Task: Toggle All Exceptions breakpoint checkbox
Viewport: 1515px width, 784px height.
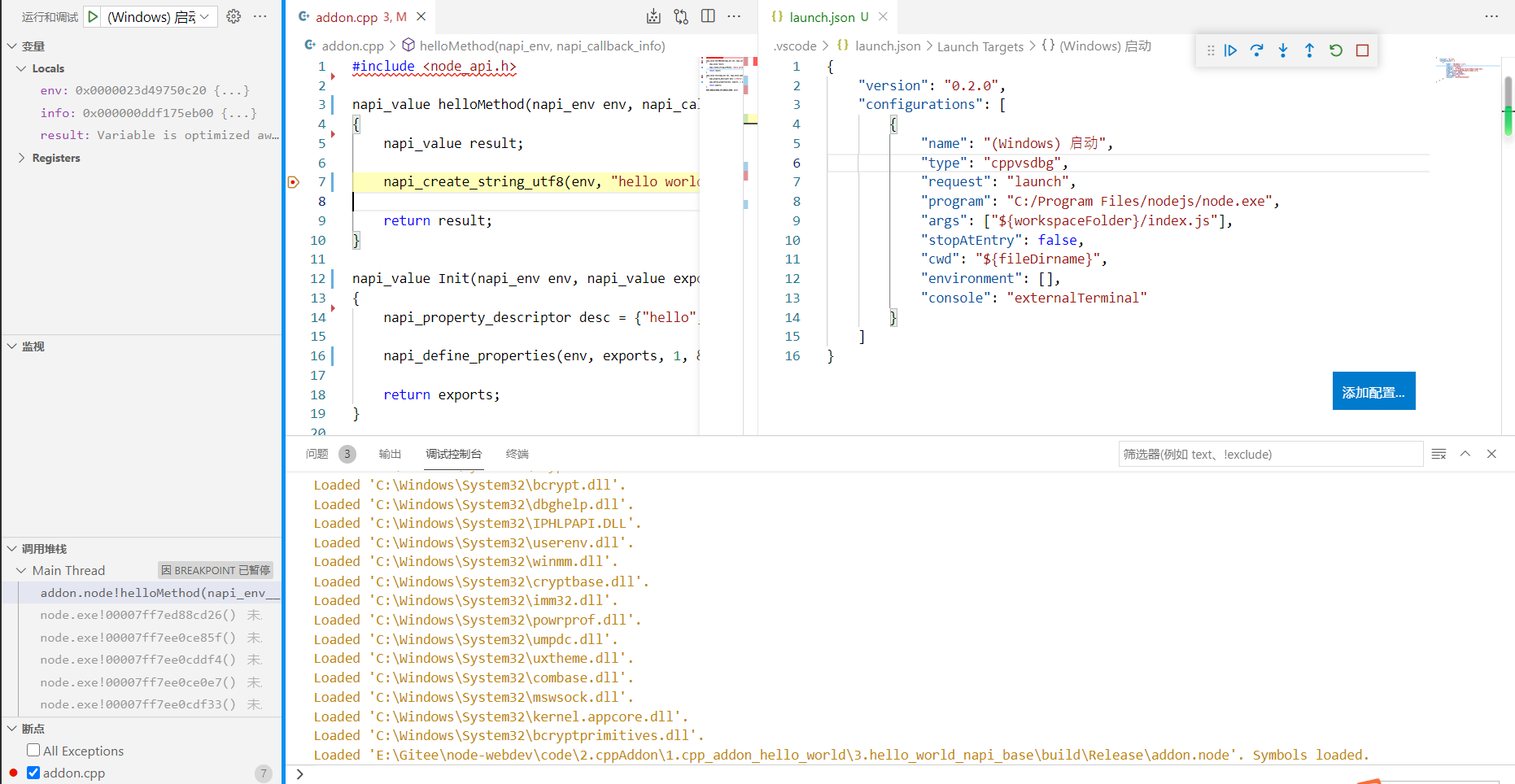Action: click(x=33, y=750)
